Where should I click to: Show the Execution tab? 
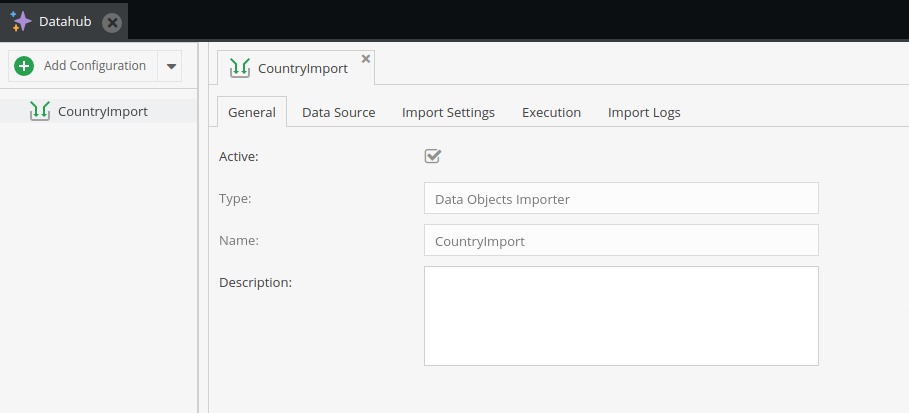(551, 112)
